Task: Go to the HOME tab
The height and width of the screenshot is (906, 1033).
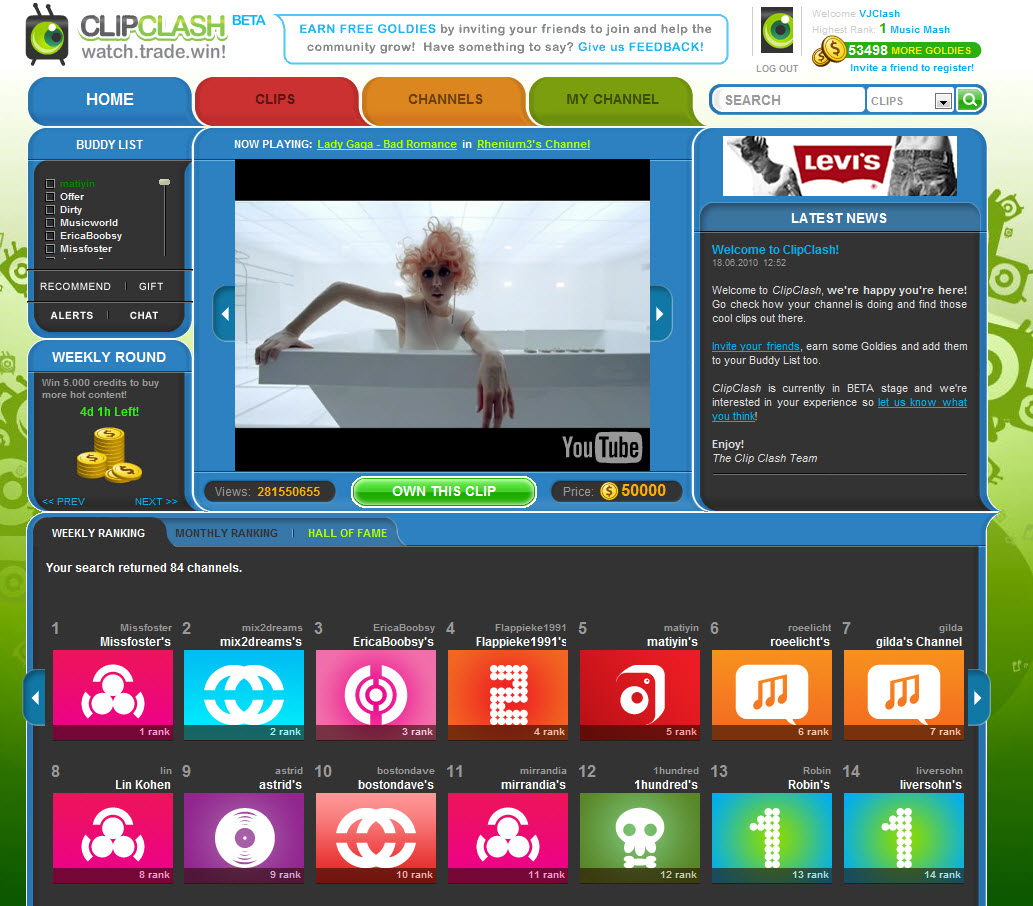Action: pos(109,99)
